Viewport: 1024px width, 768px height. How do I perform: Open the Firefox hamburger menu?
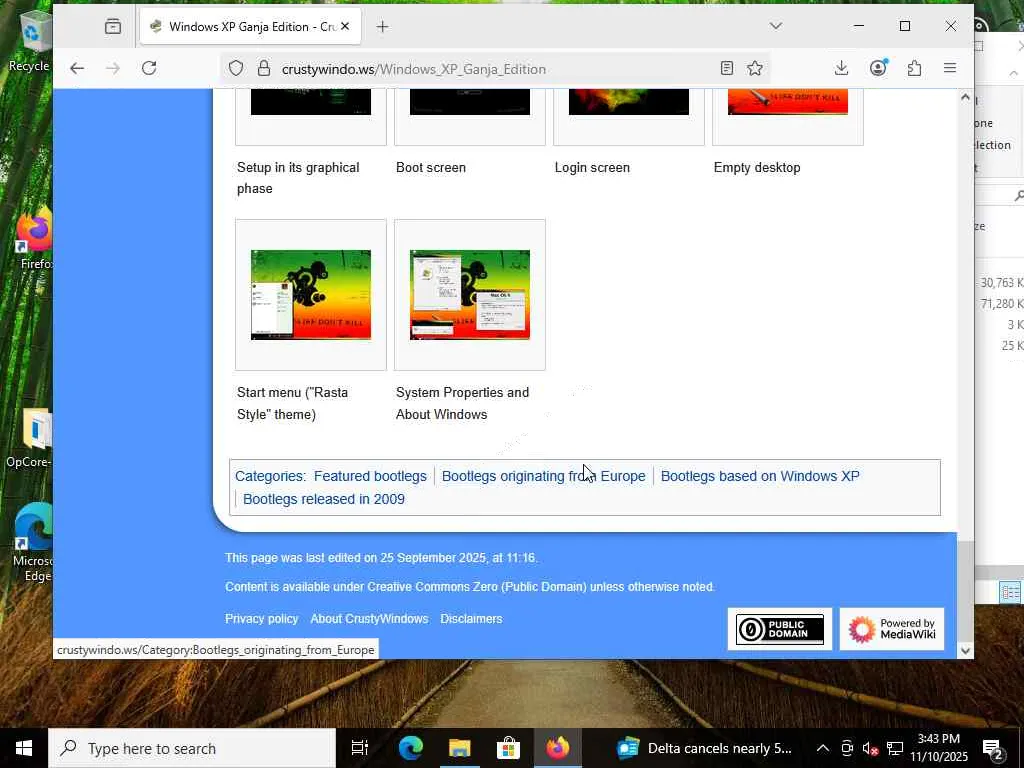click(x=950, y=68)
